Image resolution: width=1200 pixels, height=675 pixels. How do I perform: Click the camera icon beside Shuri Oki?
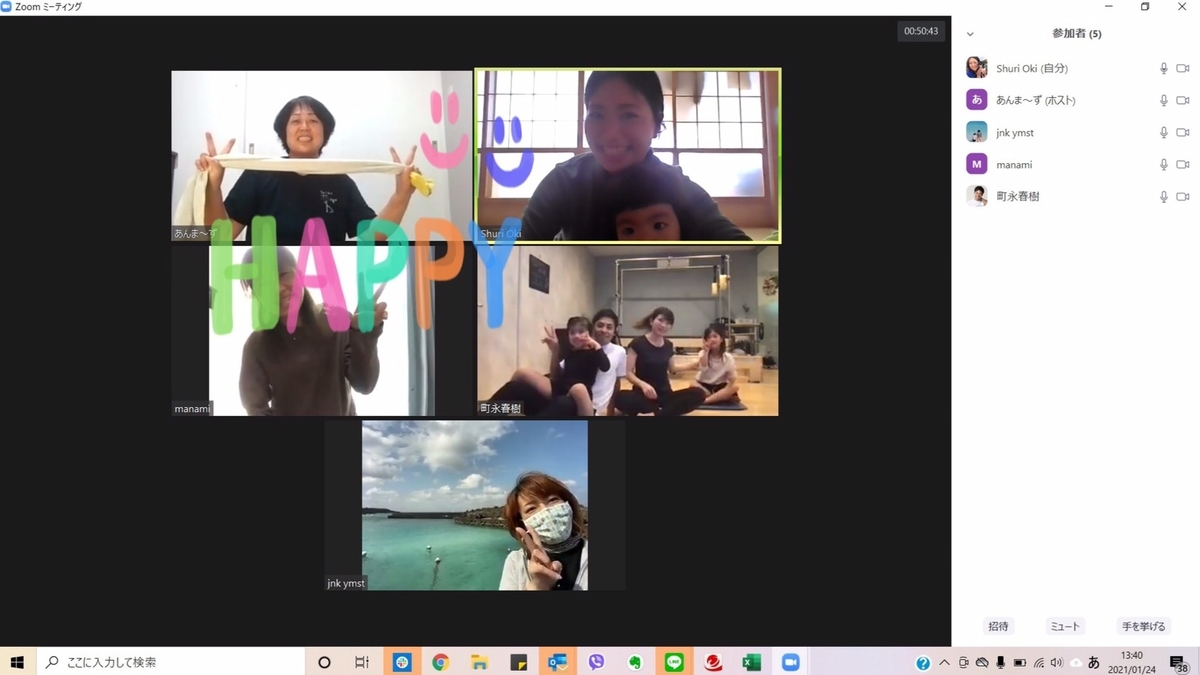pos(1183,69)
